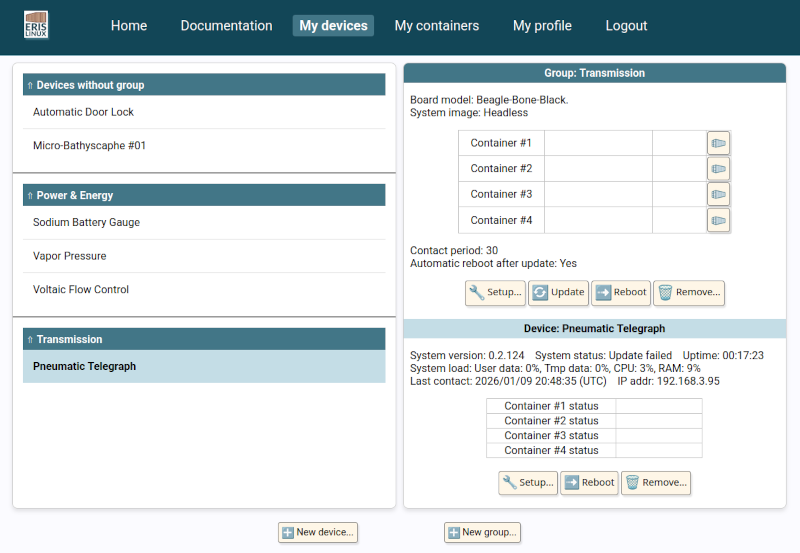Open the Documentation menu item

click(226, 26)
